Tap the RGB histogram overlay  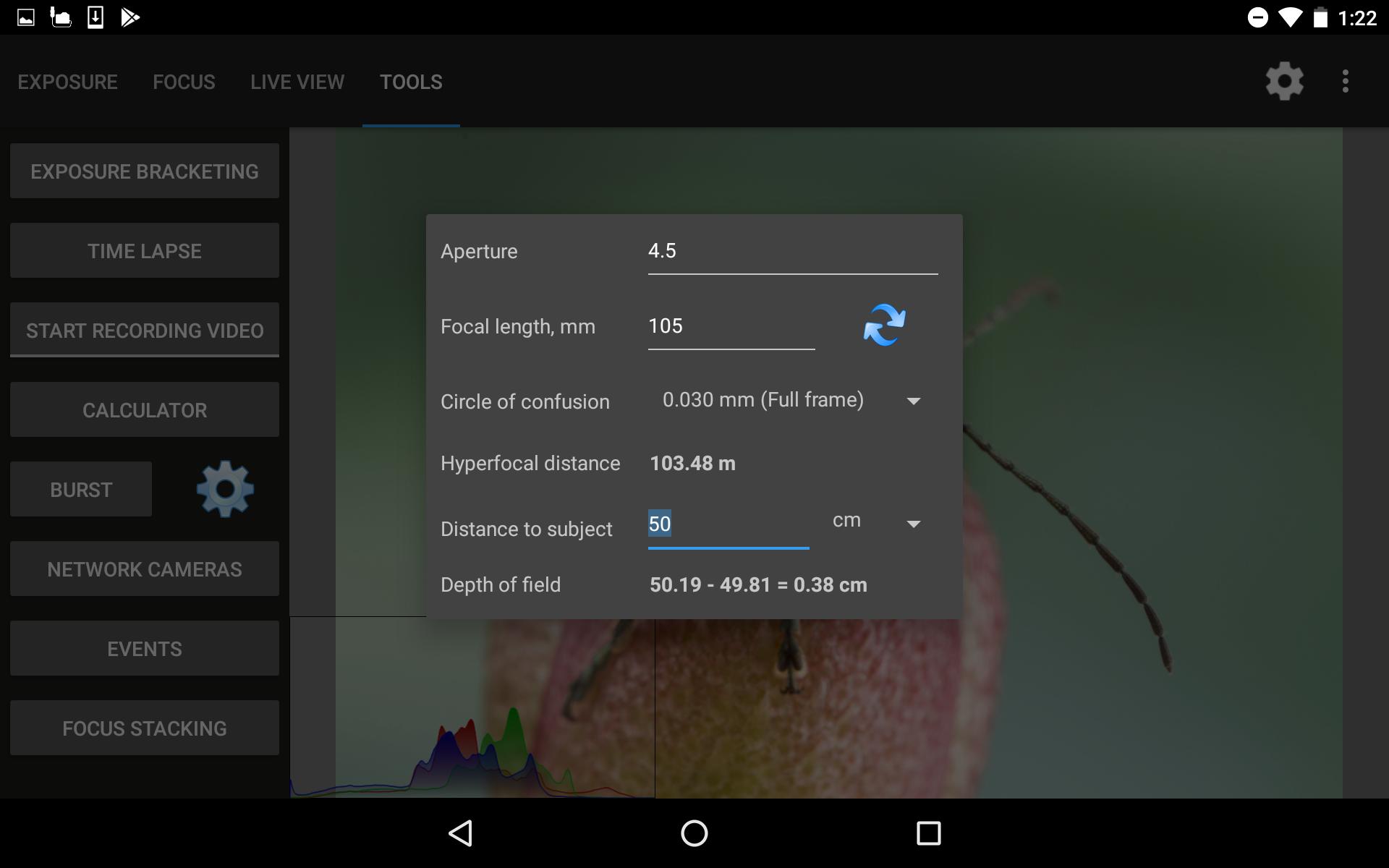[472, 707]
